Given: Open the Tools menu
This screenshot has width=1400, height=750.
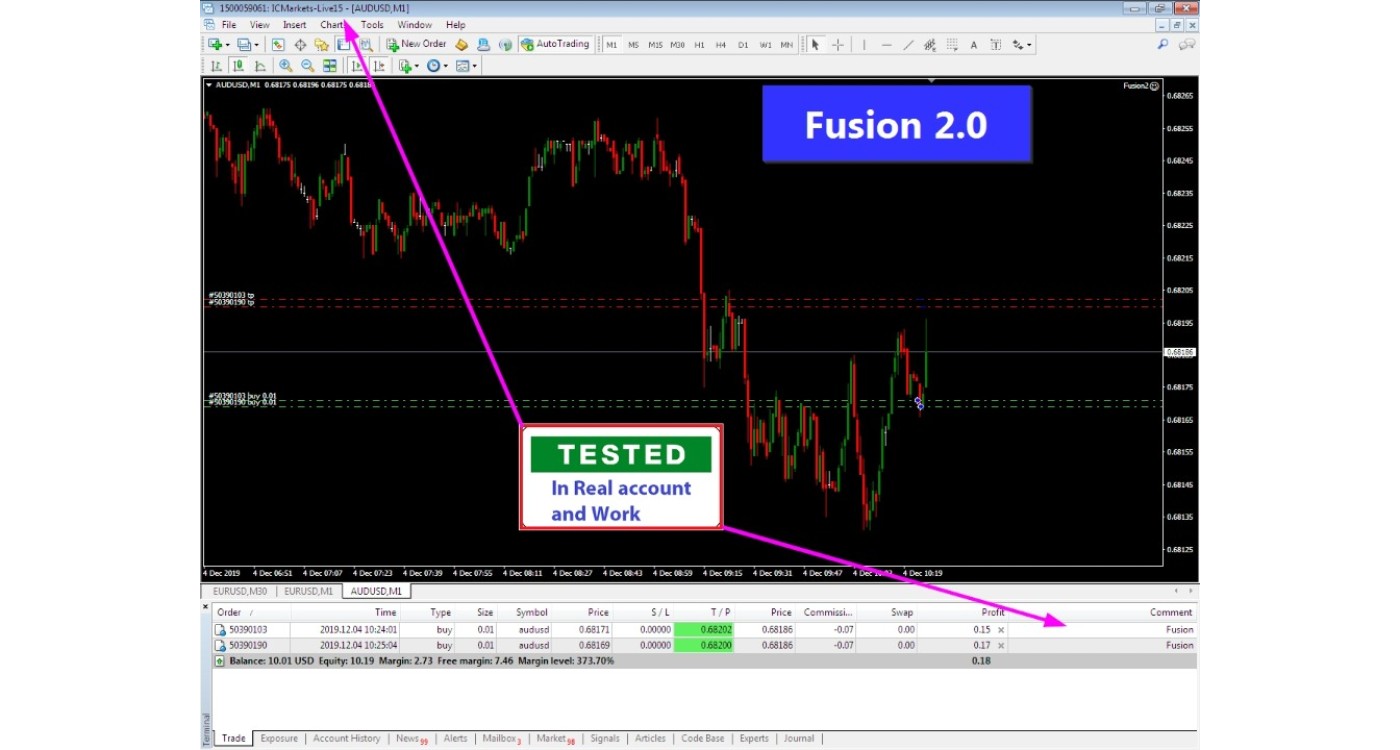Looking at the screenshot, I should pos(372,25).
